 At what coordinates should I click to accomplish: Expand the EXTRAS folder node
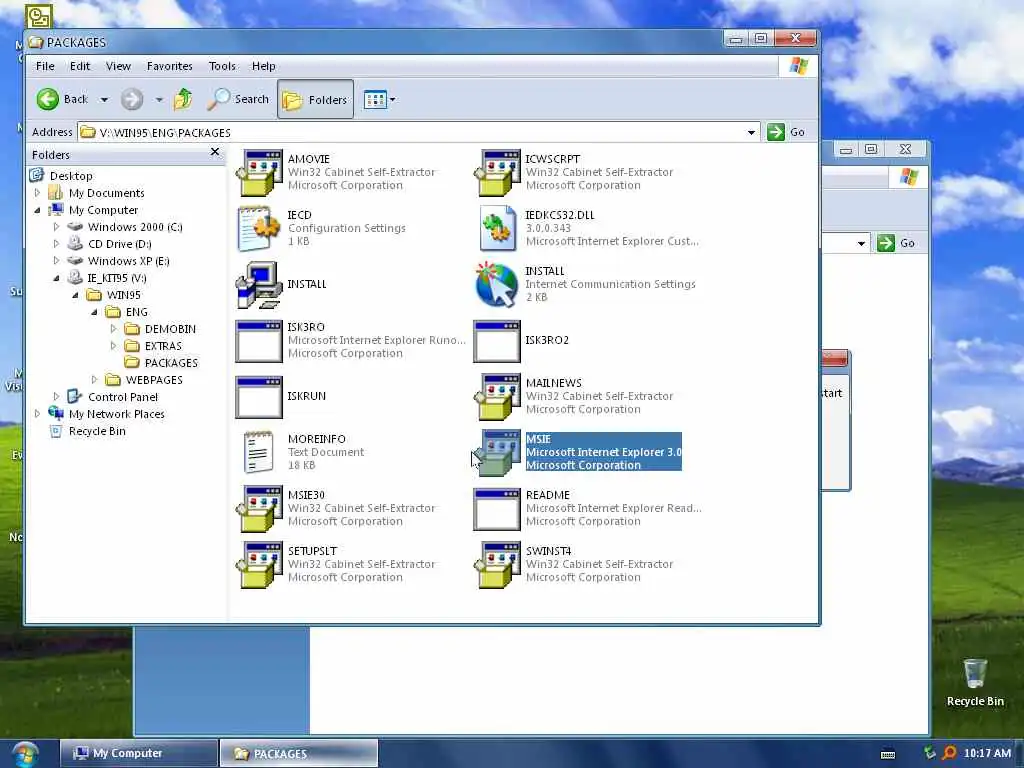tap(113, 345)
